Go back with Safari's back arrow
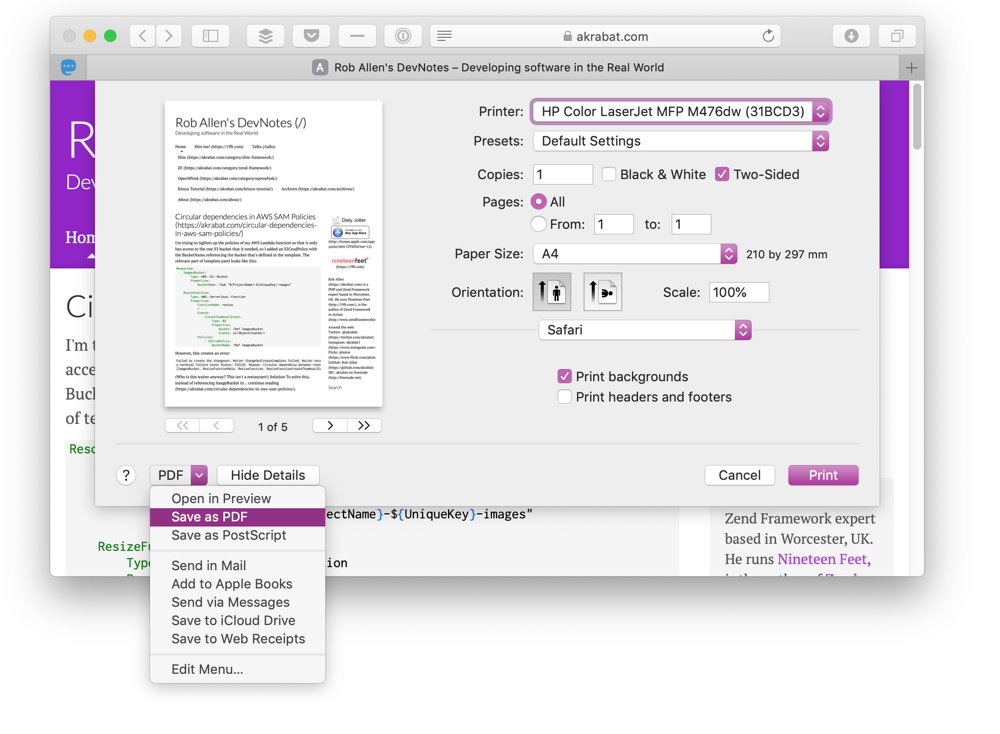 pos(143,36)
